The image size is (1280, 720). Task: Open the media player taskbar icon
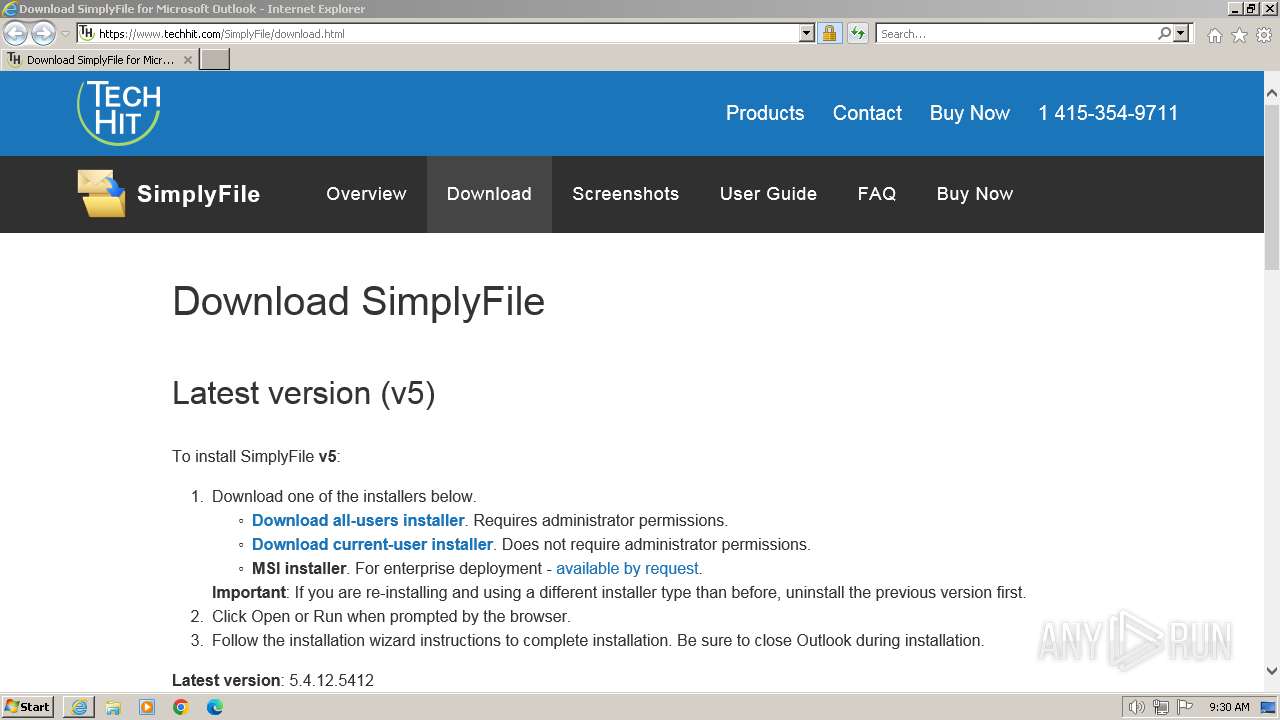[147, 707]
